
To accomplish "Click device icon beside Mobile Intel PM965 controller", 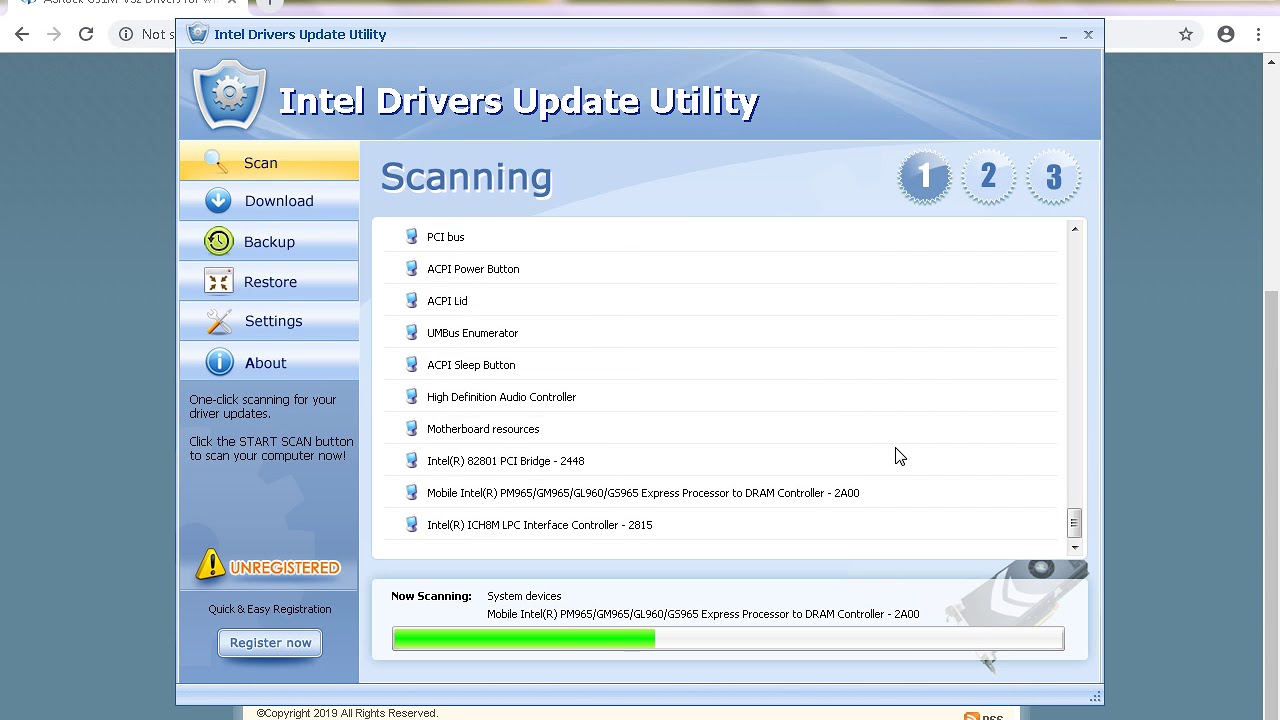I will 411,493.
